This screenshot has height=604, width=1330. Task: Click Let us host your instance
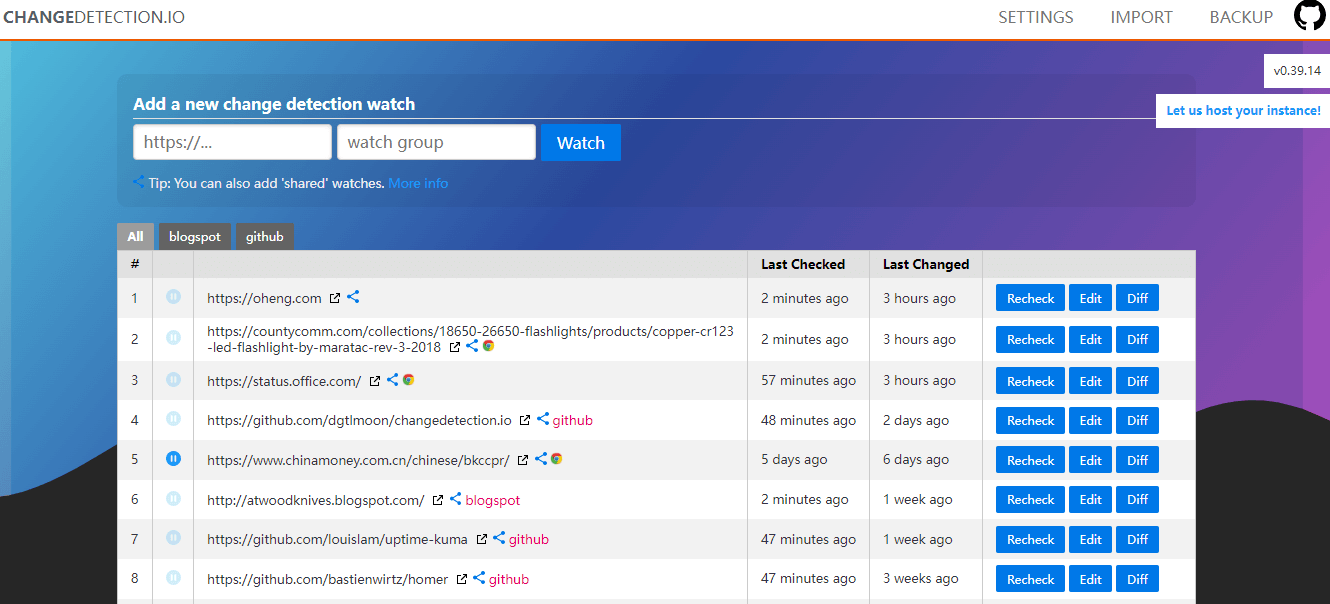(x=1243, y=110)
